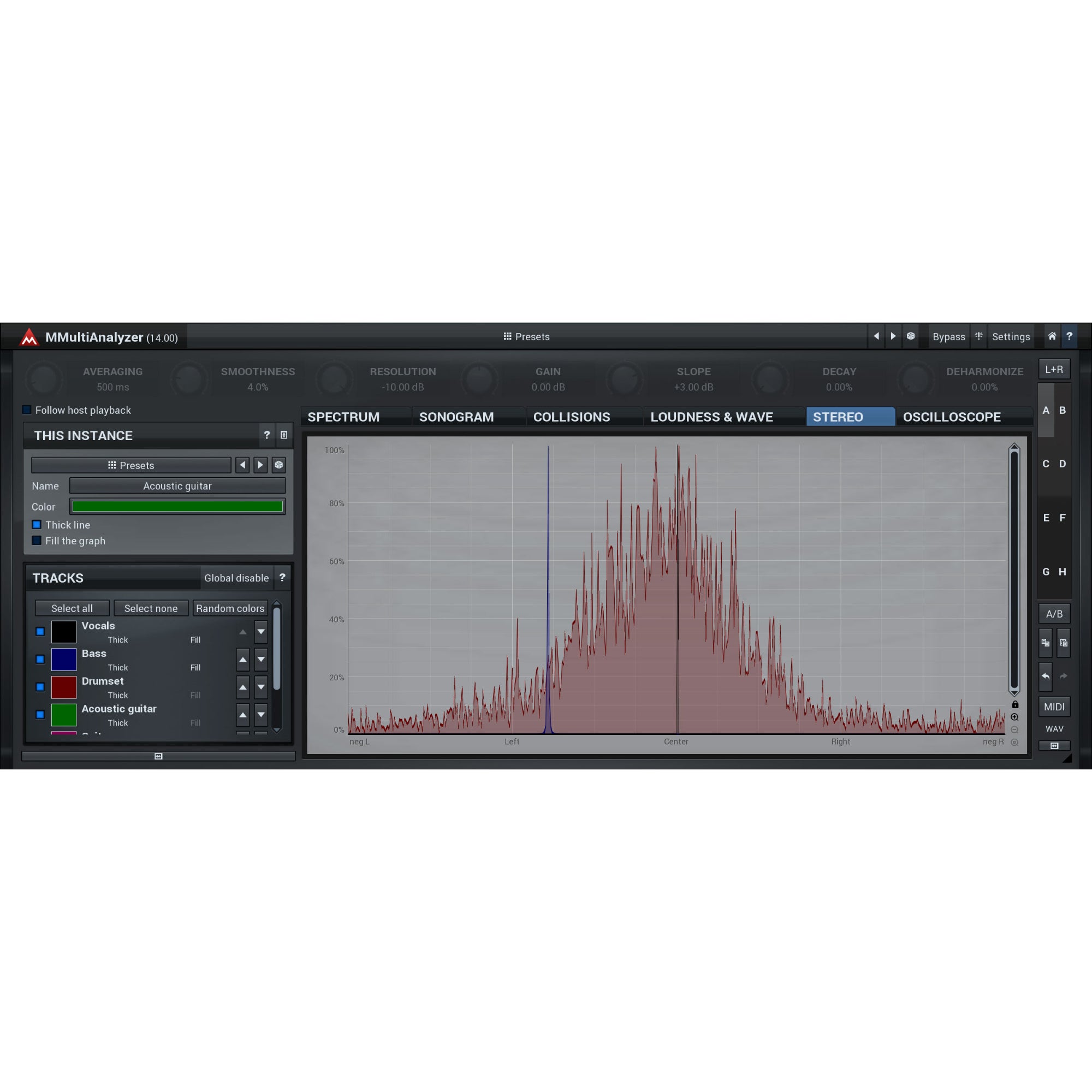Disable the Vocals track checkbox
1092x1092 pixels.
point(40,631)
